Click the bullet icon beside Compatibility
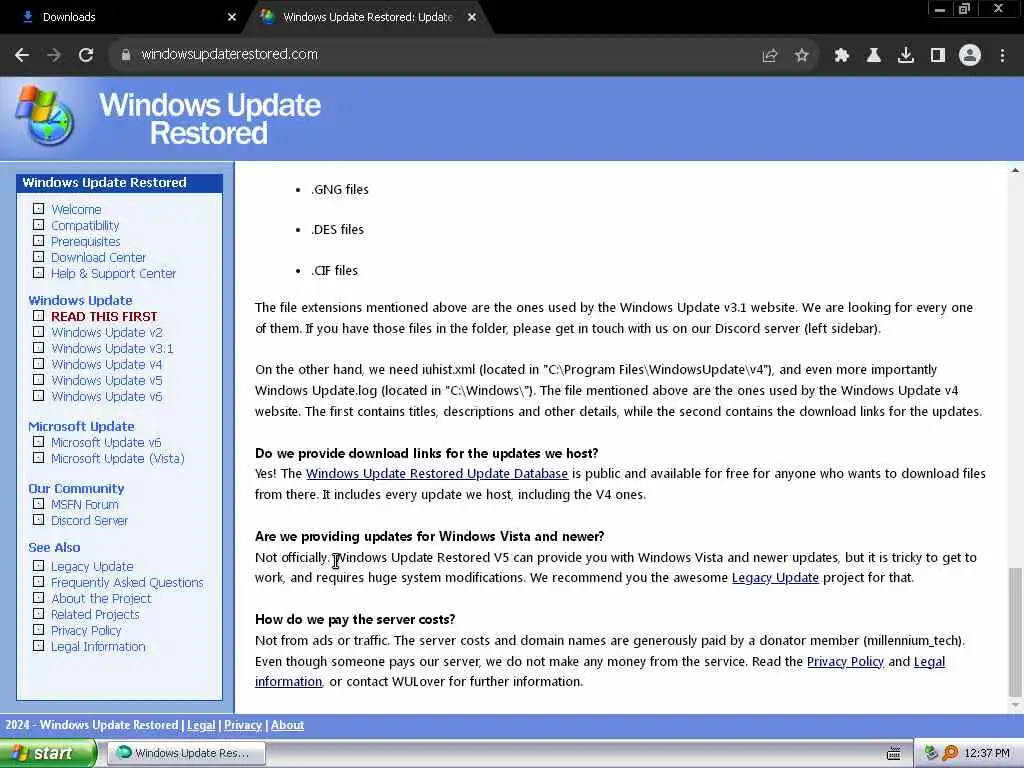This screenshot has height=768, width=1024. coord(39,225)
